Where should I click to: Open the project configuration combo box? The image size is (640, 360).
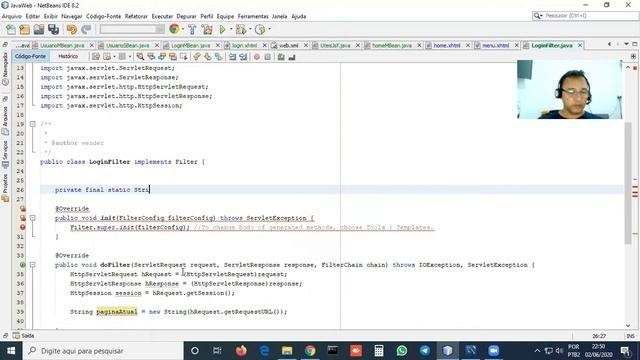coord(132,29)
